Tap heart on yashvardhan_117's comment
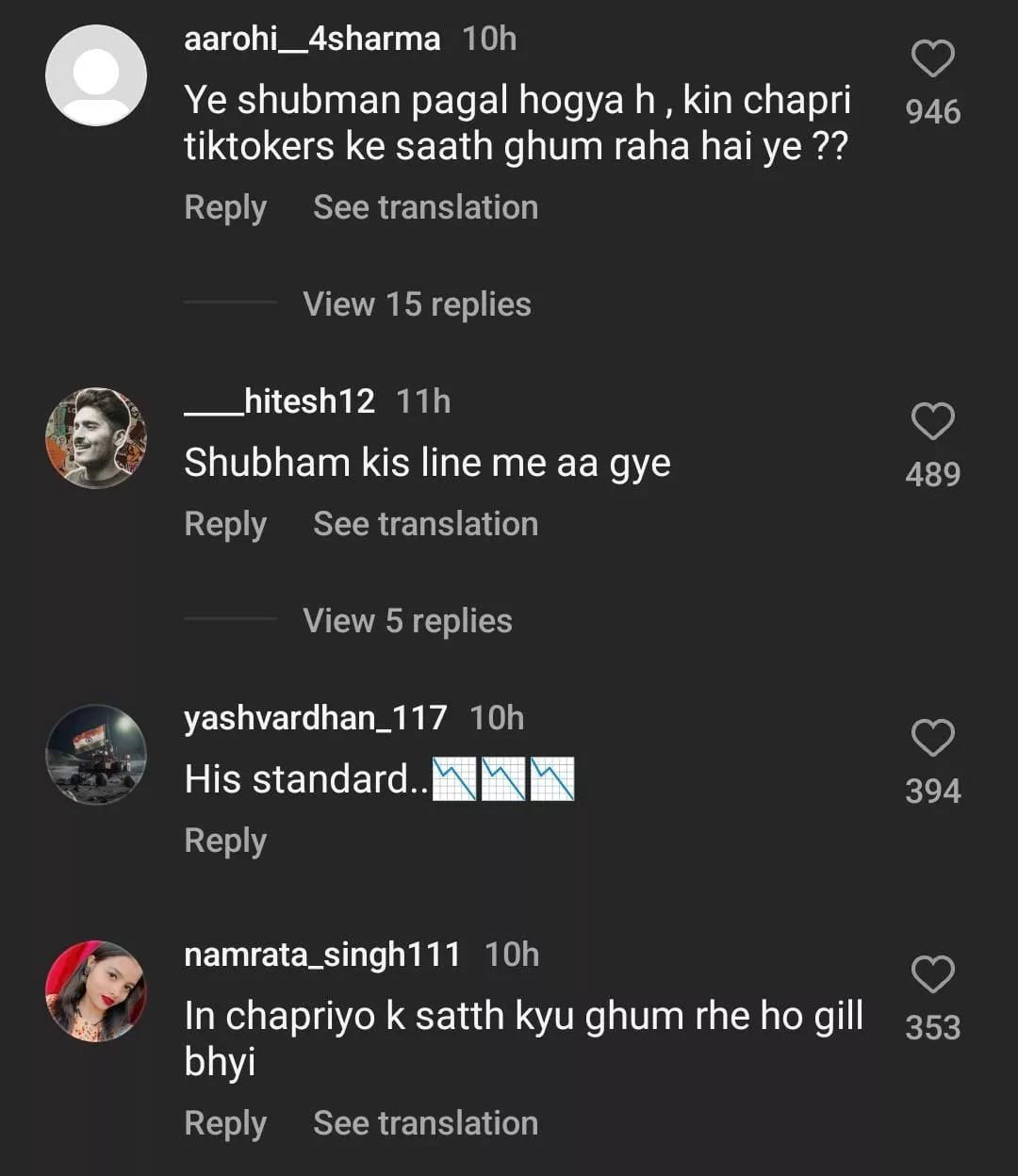The image size is (1018, 1176). [932, 738]
